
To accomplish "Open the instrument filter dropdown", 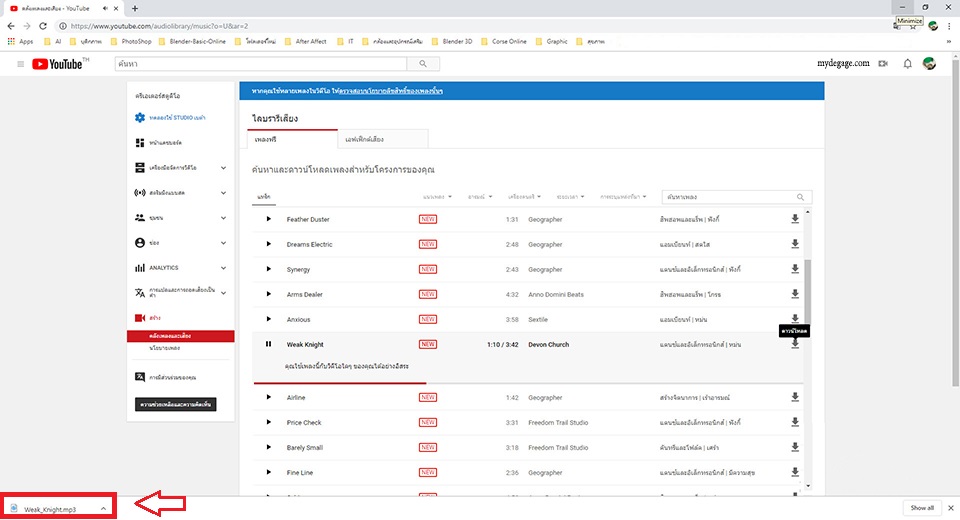I will [x=524, y=197].
